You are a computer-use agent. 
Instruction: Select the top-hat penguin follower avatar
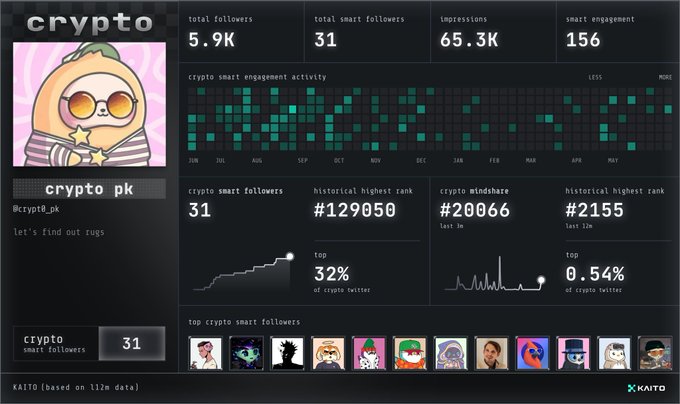click(573, 353)
